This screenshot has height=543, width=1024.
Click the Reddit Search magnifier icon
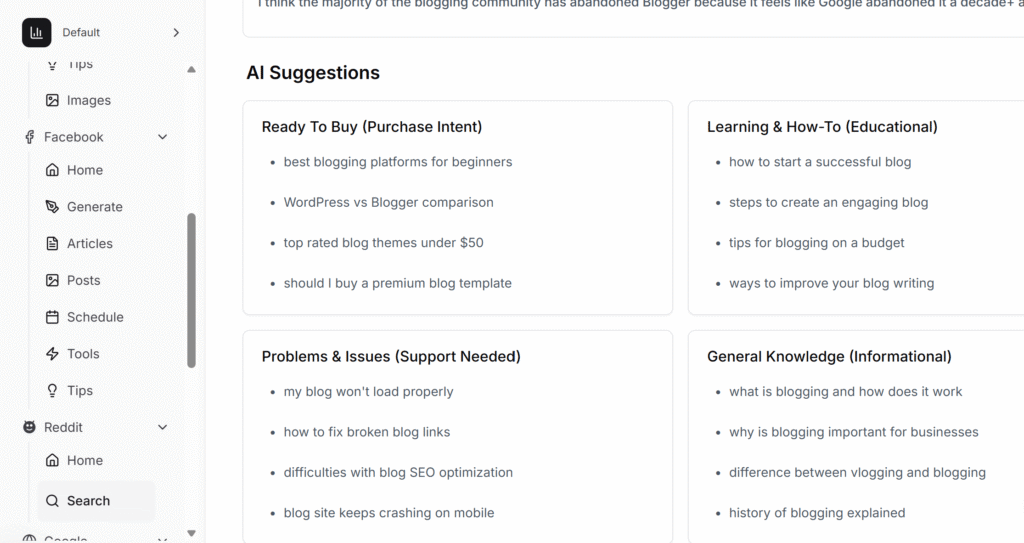pos(52,501)
